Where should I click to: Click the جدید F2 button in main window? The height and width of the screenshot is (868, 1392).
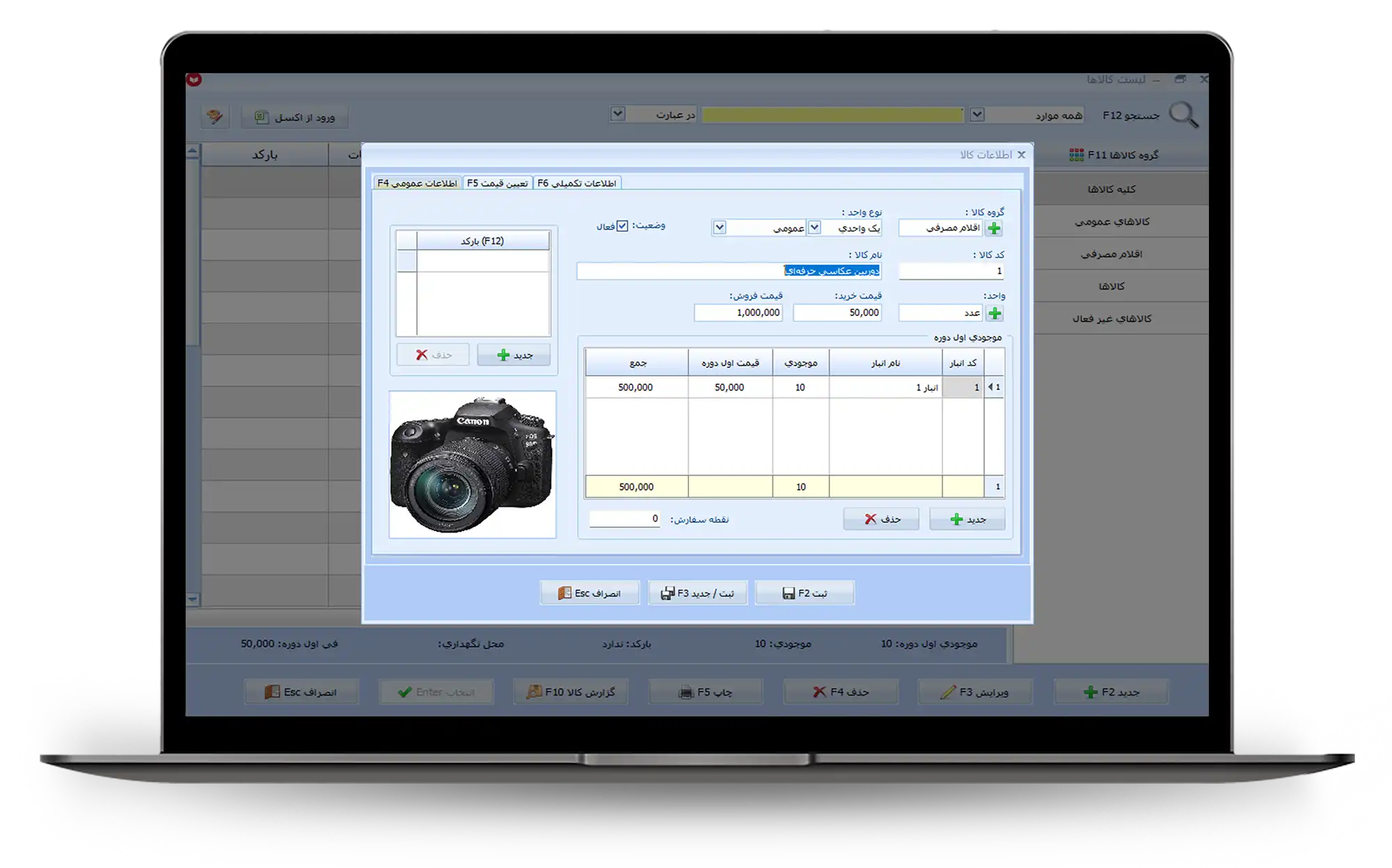1111,692
